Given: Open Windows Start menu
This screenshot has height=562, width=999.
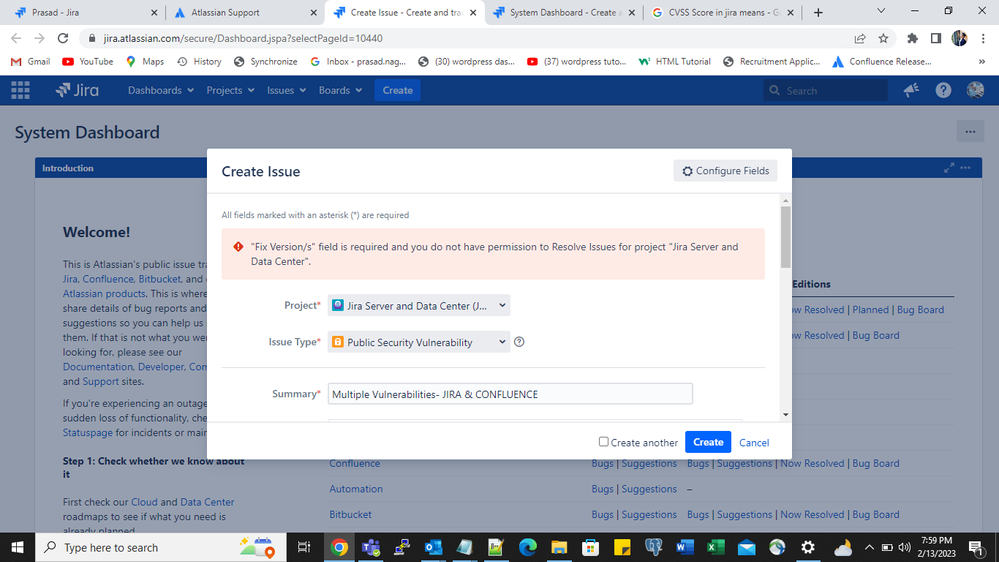Looking at the screenshot, I should click(x=17, y=547).
